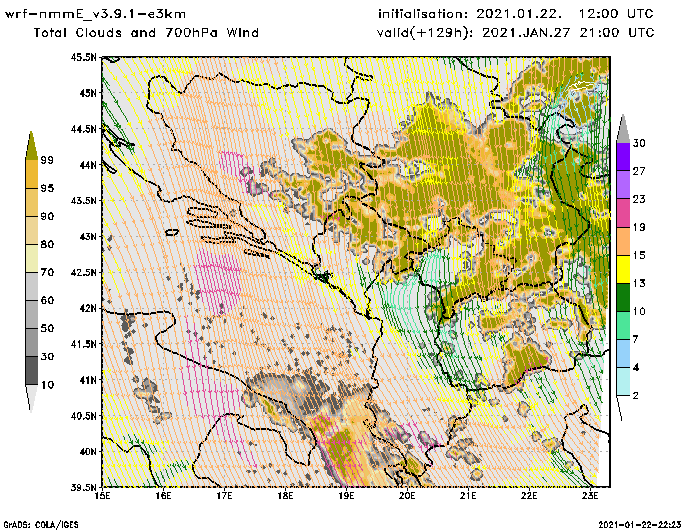Viewport: 700px width, 530px height.
Task: Select the dark gray swatch between 10 and 30
Action: 32,371
